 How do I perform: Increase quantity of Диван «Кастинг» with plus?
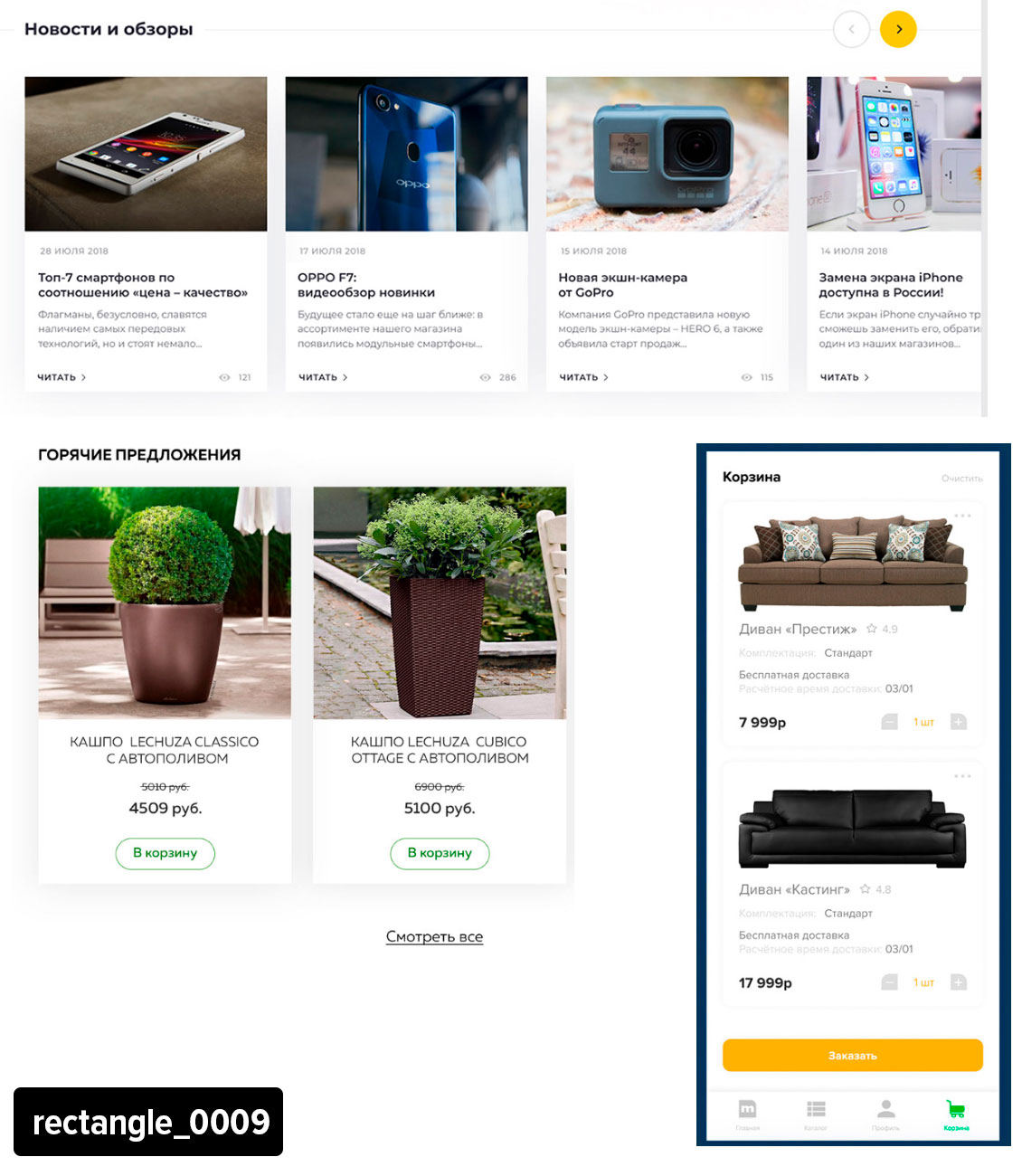pos(959,982)
